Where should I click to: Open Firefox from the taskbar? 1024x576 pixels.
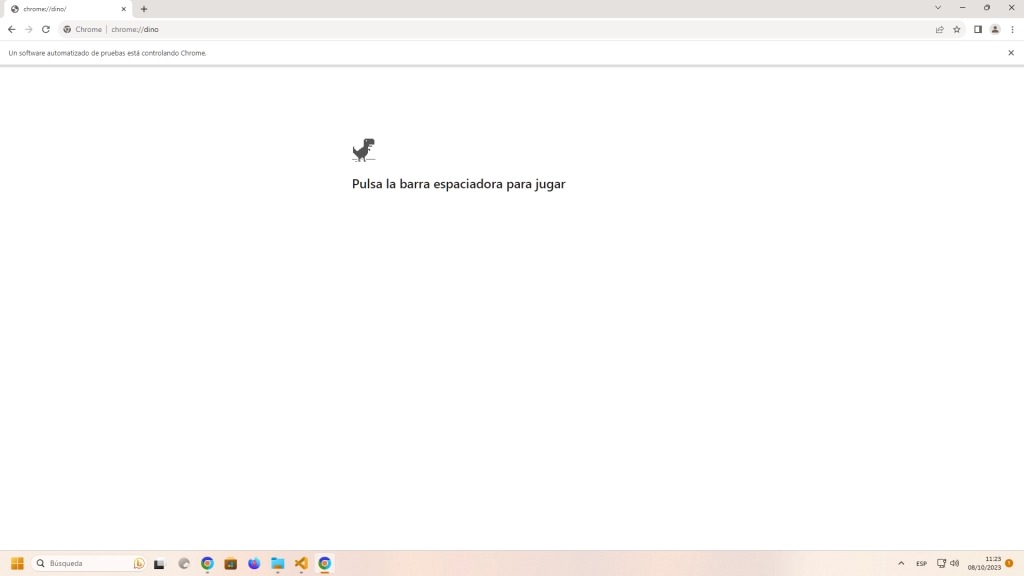point(254,563)
